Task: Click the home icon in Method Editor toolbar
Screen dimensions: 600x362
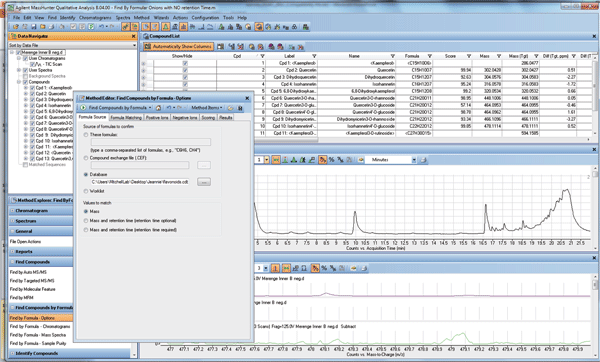Action: click(158, 108)
